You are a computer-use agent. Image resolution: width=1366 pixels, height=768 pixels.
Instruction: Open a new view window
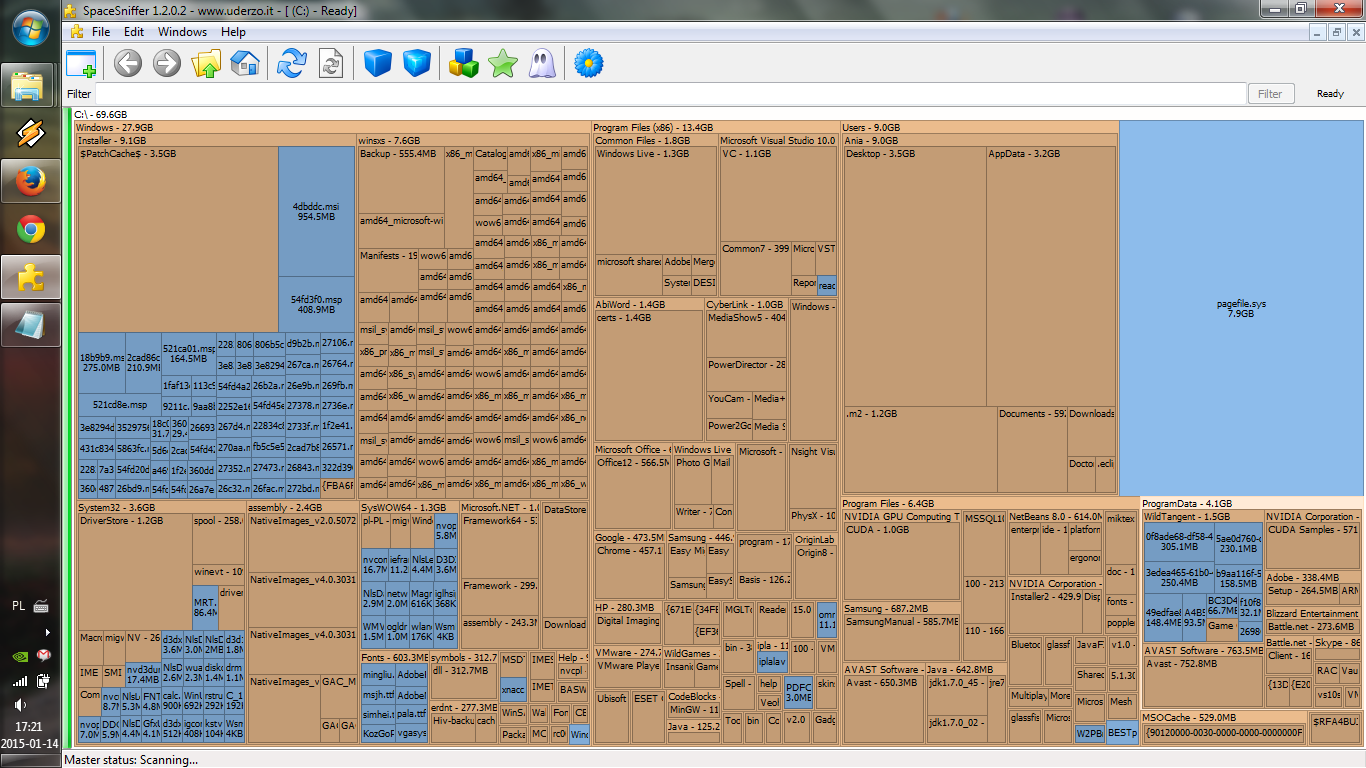pos(81,64)
